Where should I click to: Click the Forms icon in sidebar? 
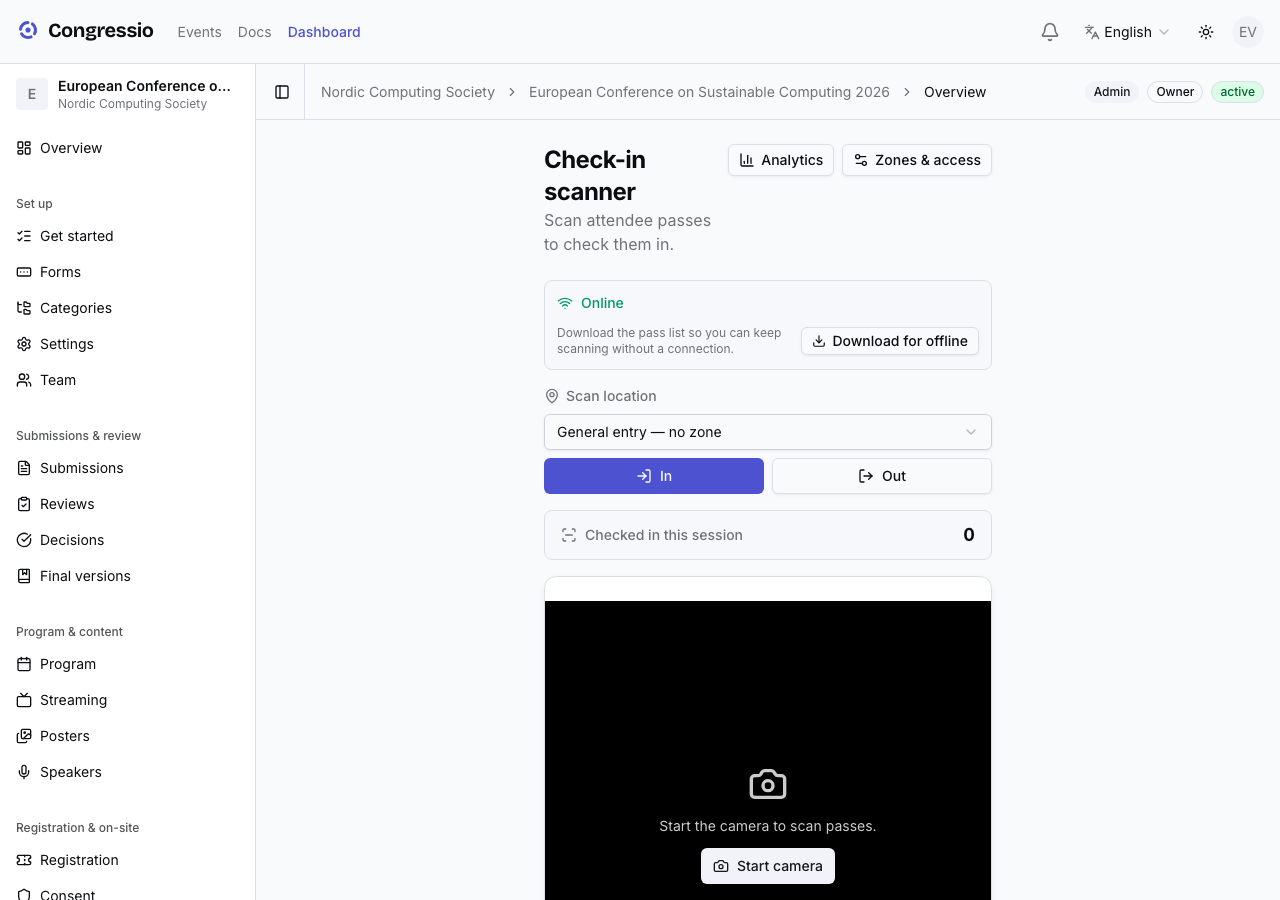coord(24,272)
